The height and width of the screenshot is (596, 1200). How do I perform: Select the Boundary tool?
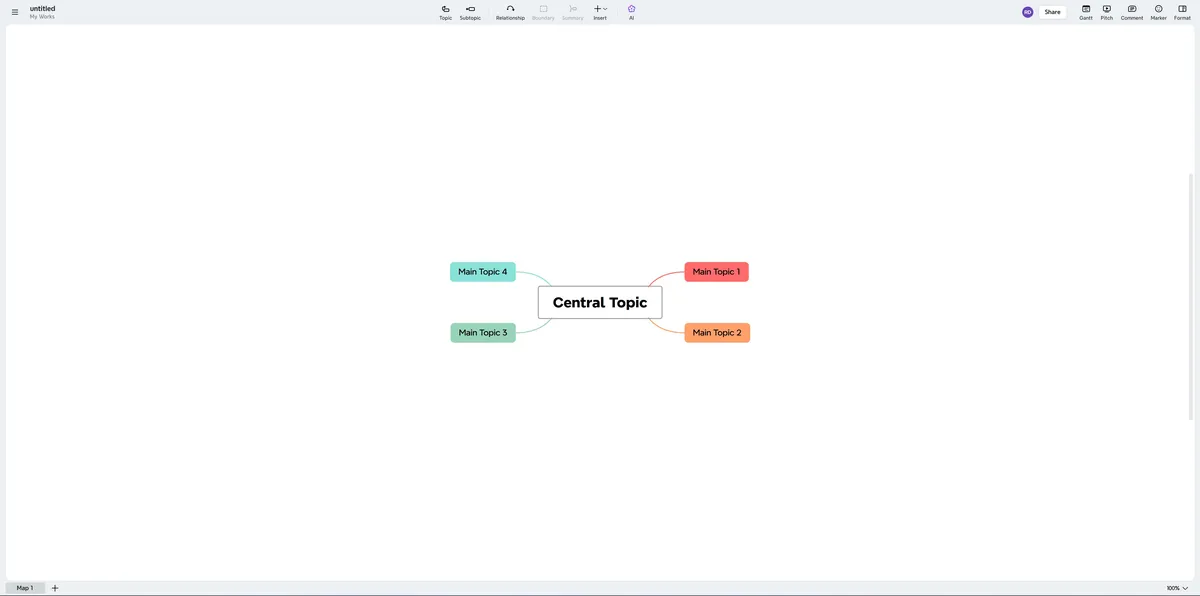tap(543, 12)
